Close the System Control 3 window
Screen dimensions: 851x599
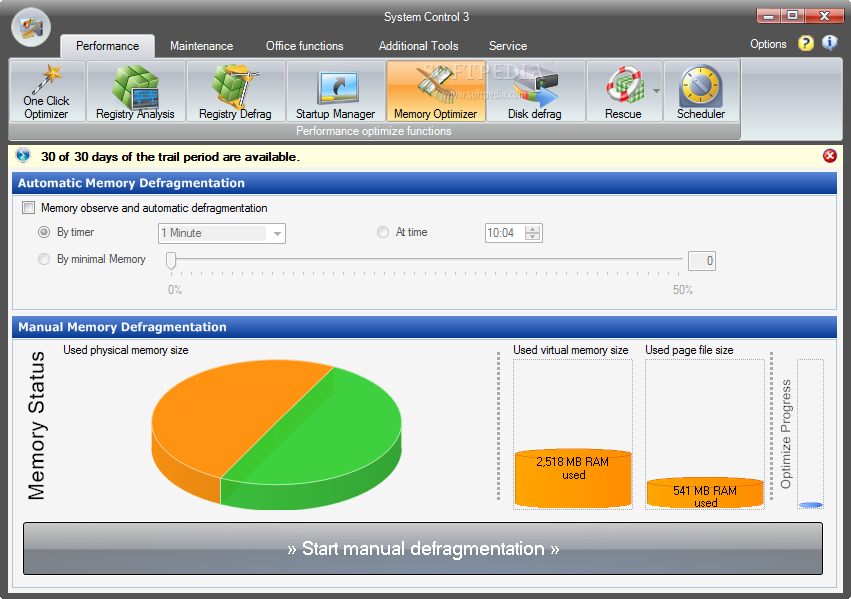tap(824, 15)
